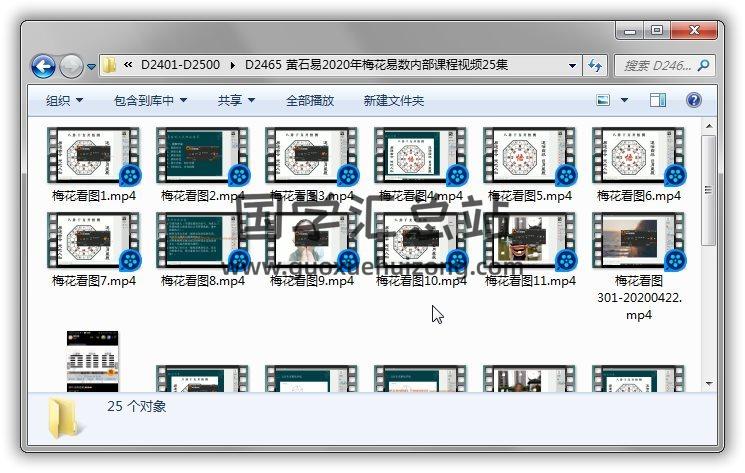
Task: Select the 梅花看图7.mp4 video icon
Action: click(93, 241)
